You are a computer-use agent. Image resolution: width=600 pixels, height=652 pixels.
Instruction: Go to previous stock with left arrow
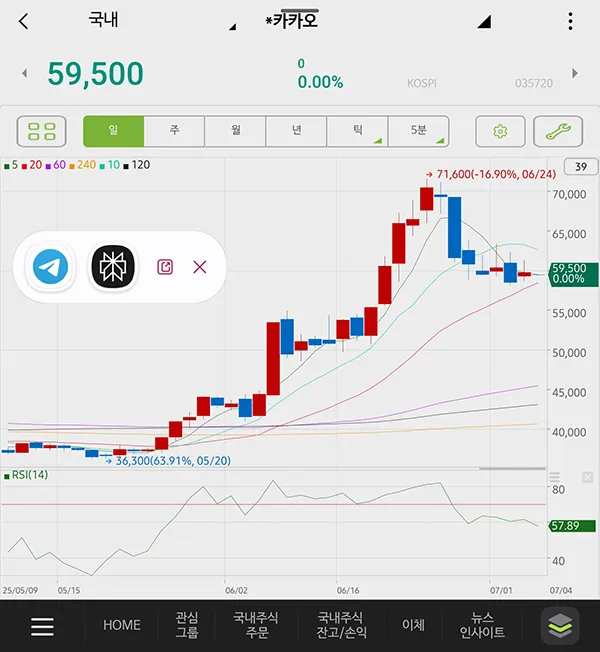click(x=25, y=74)
